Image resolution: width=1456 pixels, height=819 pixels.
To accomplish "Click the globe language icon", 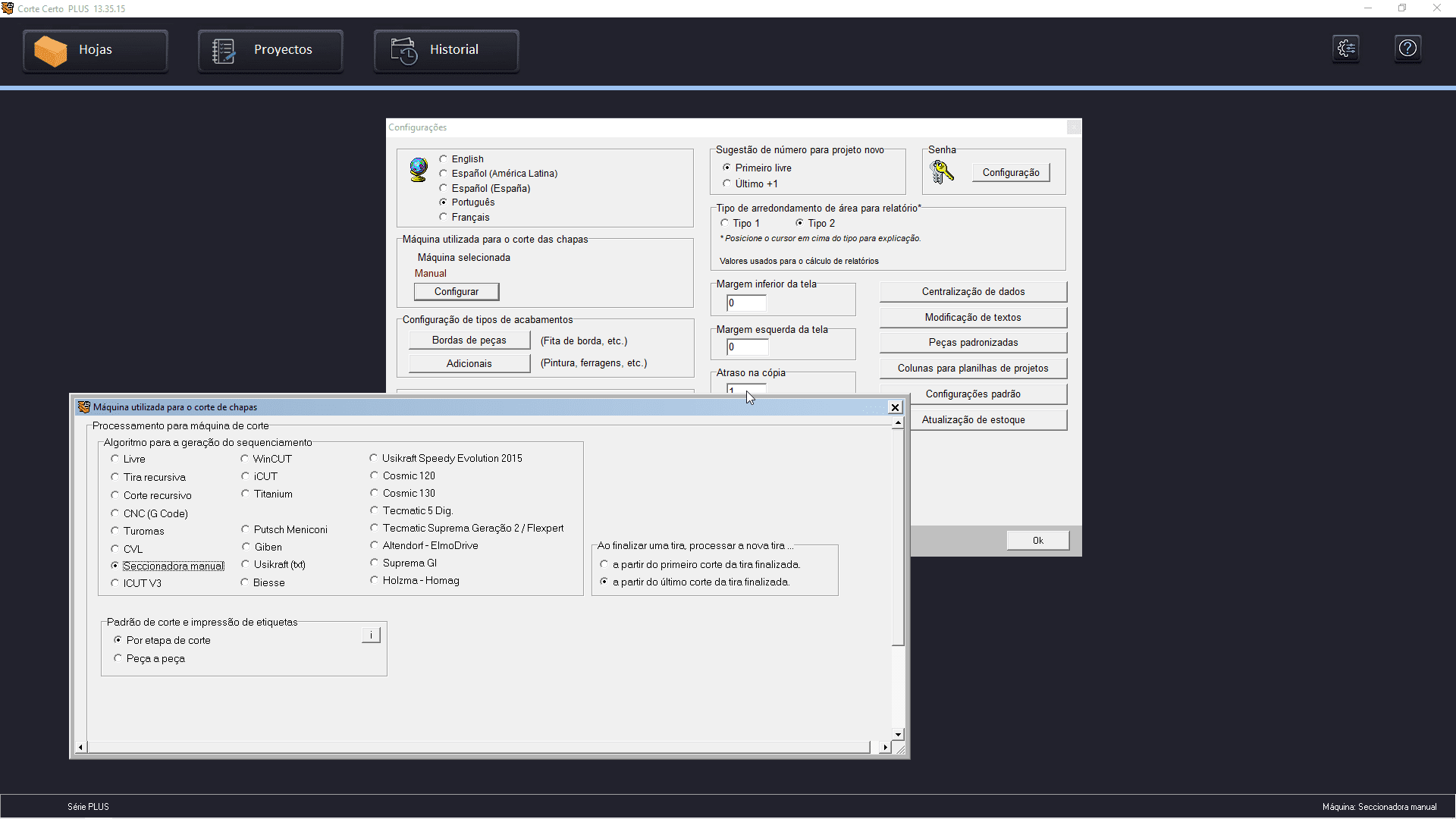I will click(419, 169).
